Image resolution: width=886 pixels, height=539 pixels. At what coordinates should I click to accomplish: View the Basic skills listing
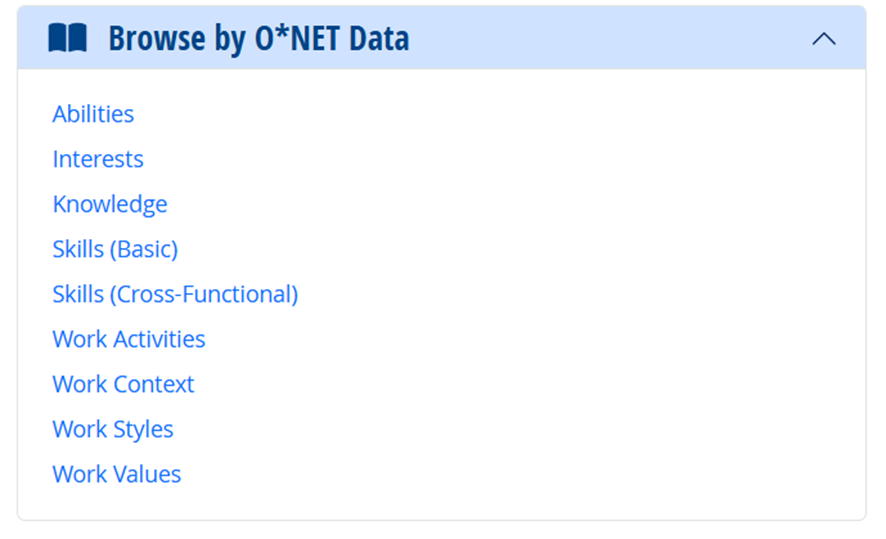[115, 249]
